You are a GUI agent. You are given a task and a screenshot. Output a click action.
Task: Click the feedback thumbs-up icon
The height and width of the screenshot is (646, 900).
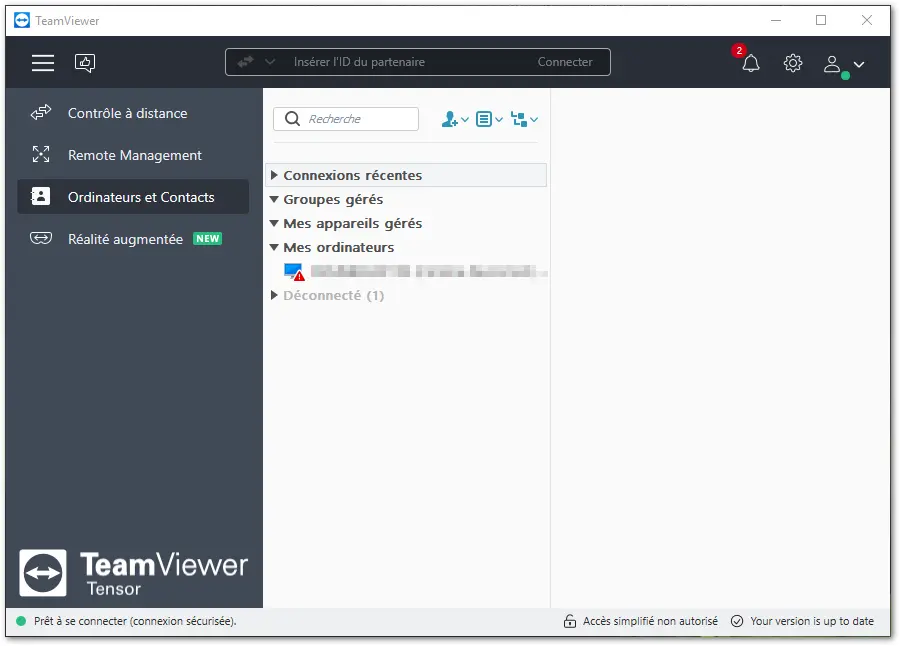point(85,63)
